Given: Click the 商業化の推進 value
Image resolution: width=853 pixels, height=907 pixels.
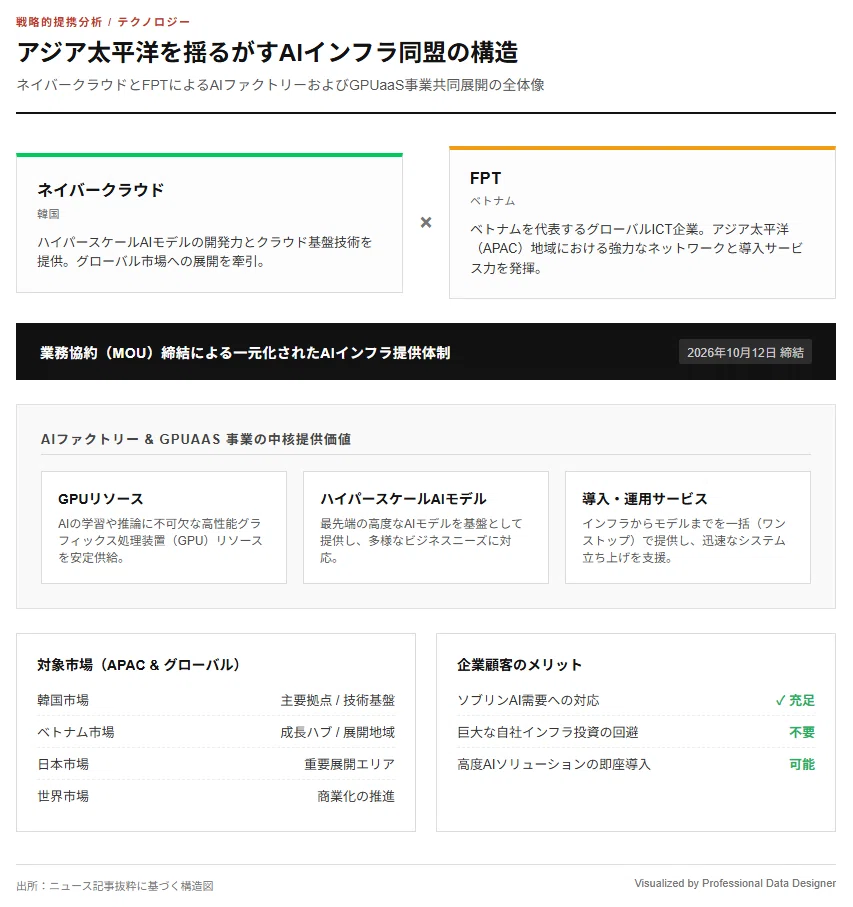Looking at the screenshot, I should (356, 796).
